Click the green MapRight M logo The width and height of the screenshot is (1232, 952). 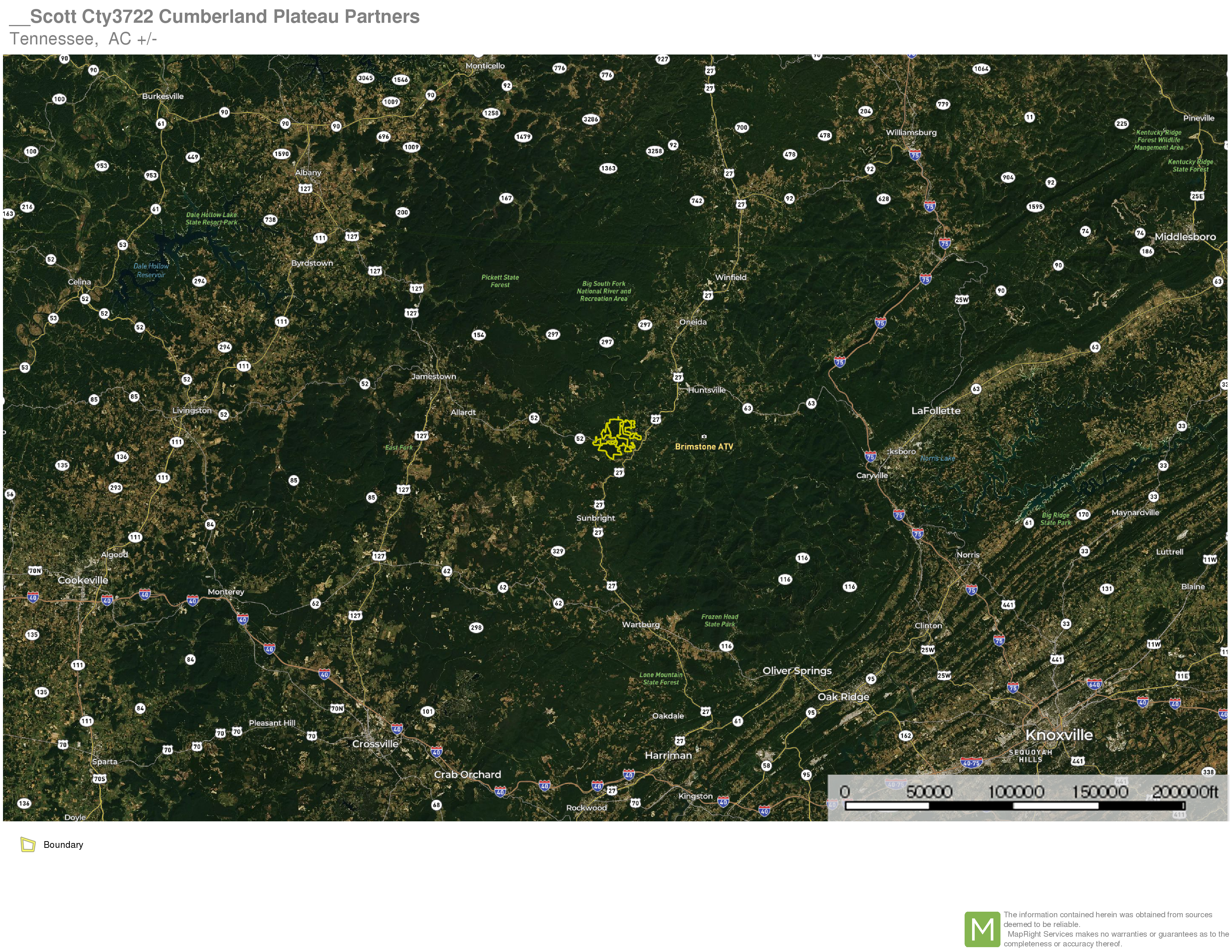(x=982, y=929)
